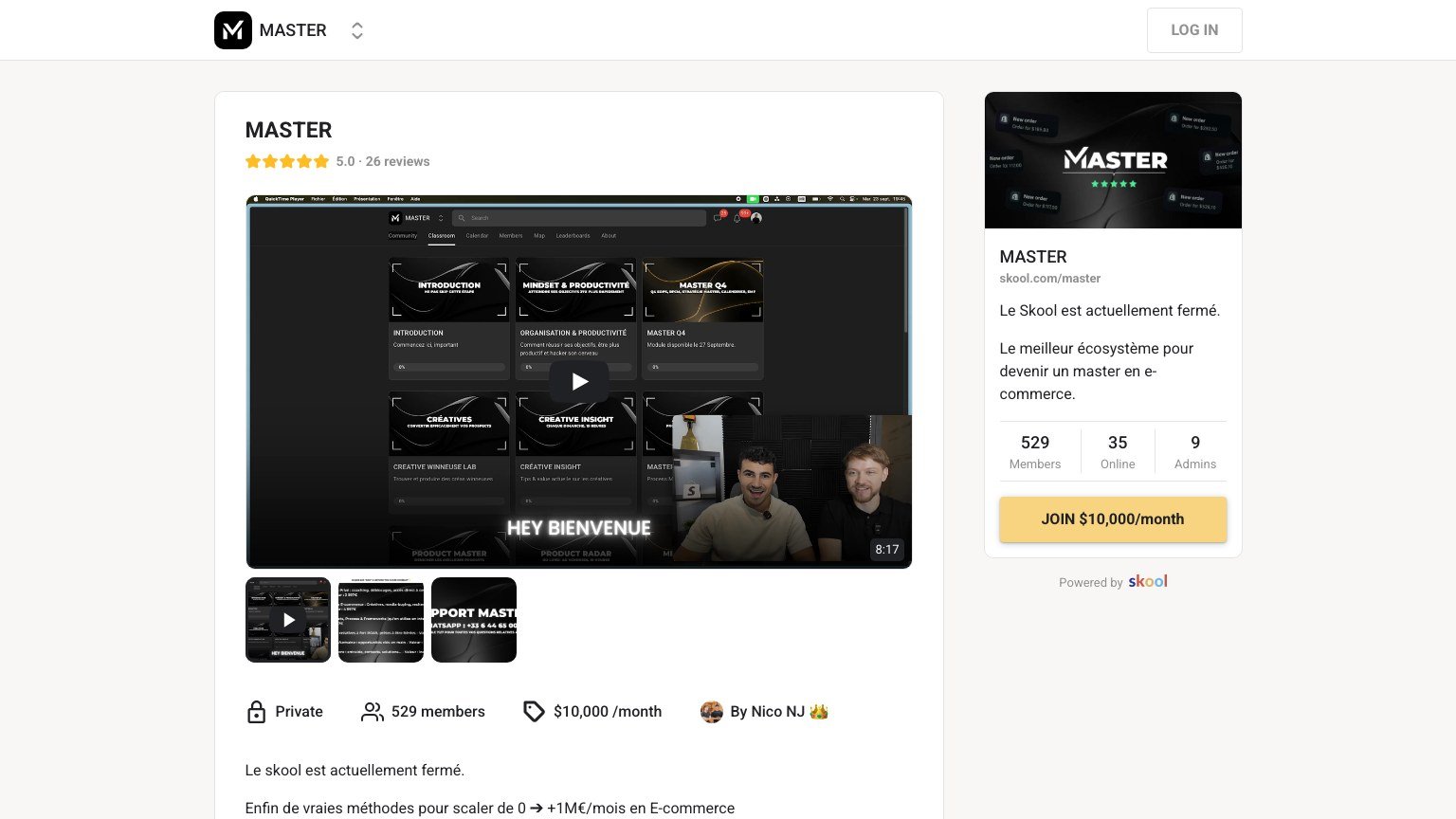Click the 529 members text
This screenshot has height=819, width=1456.
[x=438, y=712]
